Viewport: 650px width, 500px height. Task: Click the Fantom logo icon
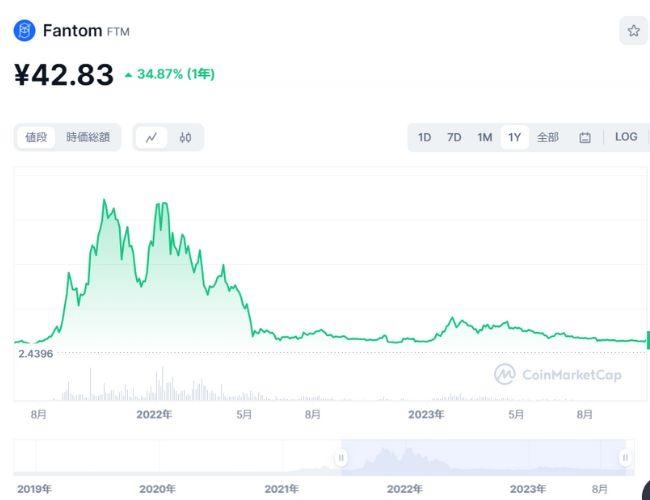click(x=24, y=31)
